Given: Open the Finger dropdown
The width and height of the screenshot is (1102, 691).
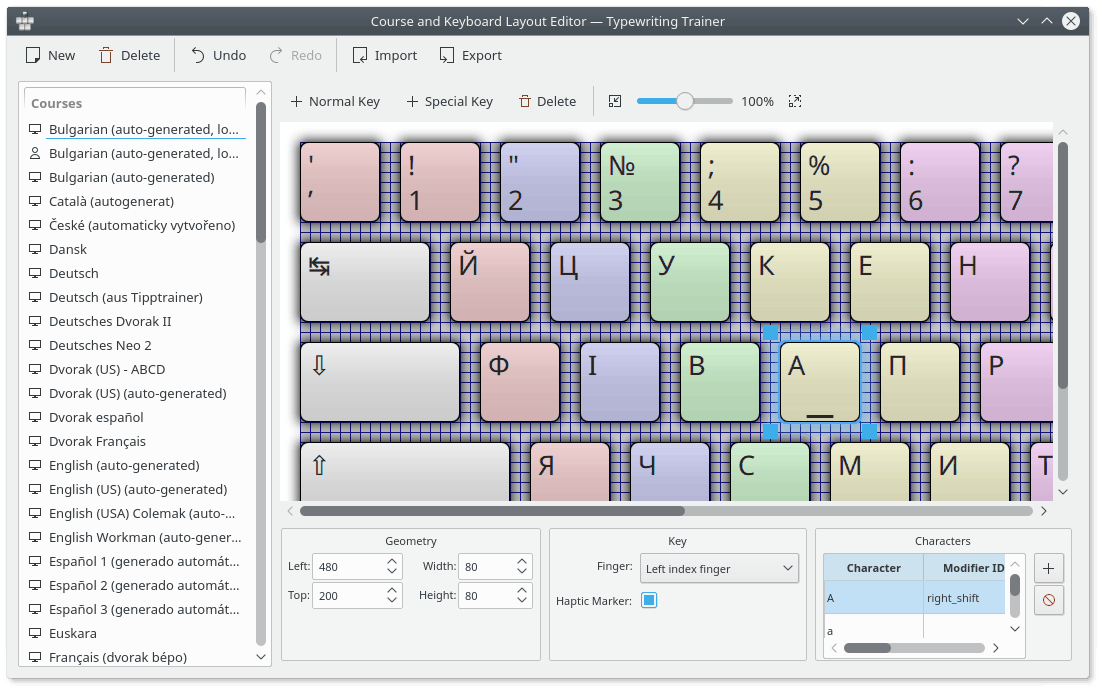Looking at the screenshot, I should 719,569.
